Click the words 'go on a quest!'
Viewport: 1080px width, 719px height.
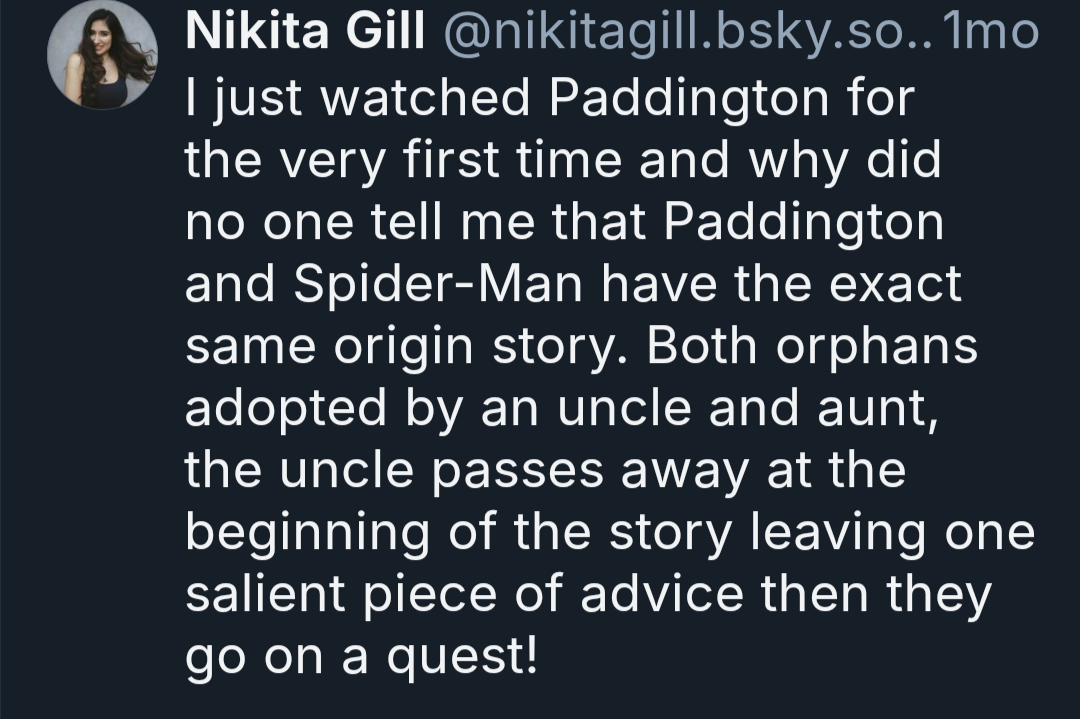point(361,657)
